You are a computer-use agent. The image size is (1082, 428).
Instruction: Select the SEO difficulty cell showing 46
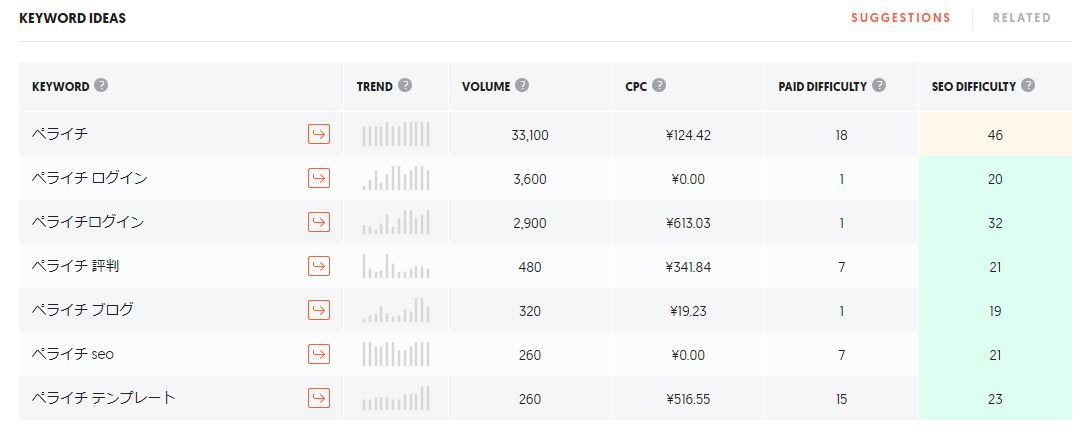point(994,135)
